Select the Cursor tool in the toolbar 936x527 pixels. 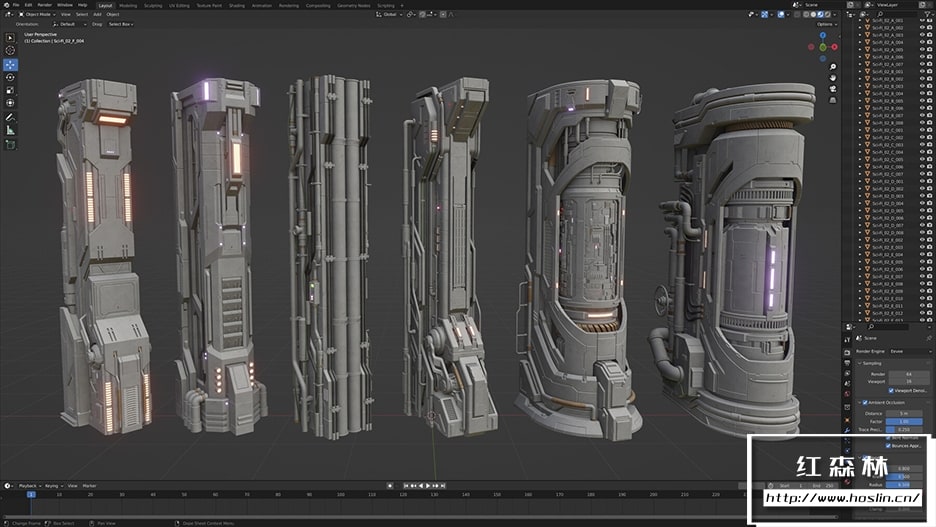[x=10, y=50]
